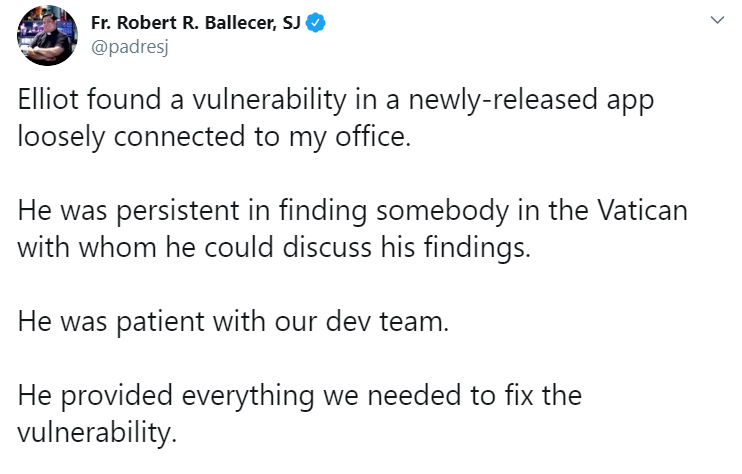Select the line "He was patient with our dev team."

coord(233,321)
